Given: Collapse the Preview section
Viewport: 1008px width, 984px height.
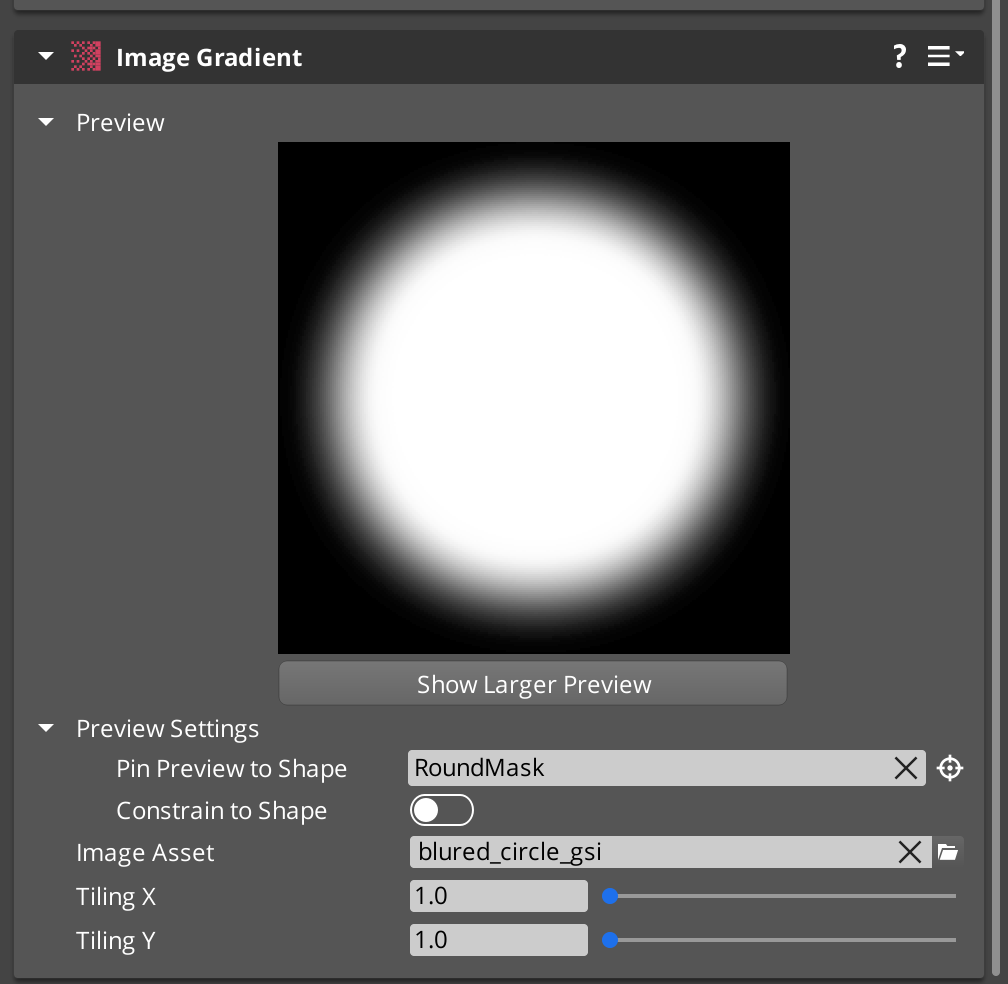Looking at the screenshot, I should [x=46, y=122].
